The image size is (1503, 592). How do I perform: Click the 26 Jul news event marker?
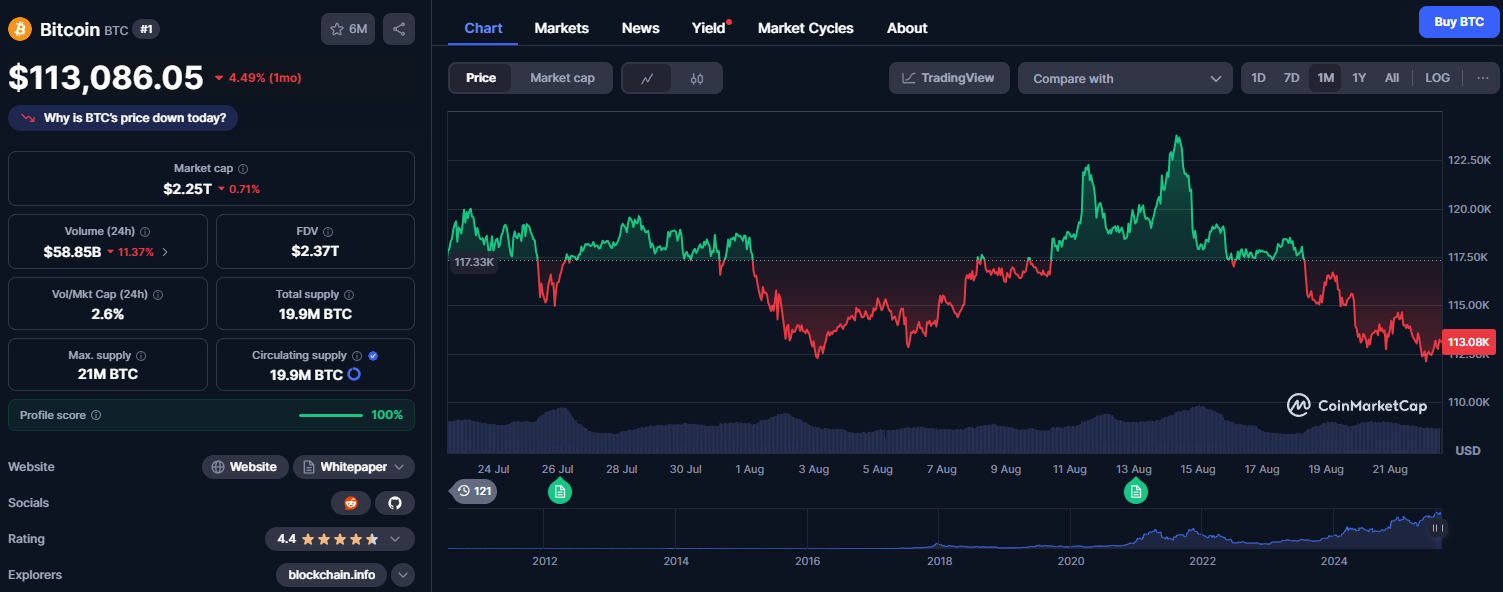click(560, 491)
